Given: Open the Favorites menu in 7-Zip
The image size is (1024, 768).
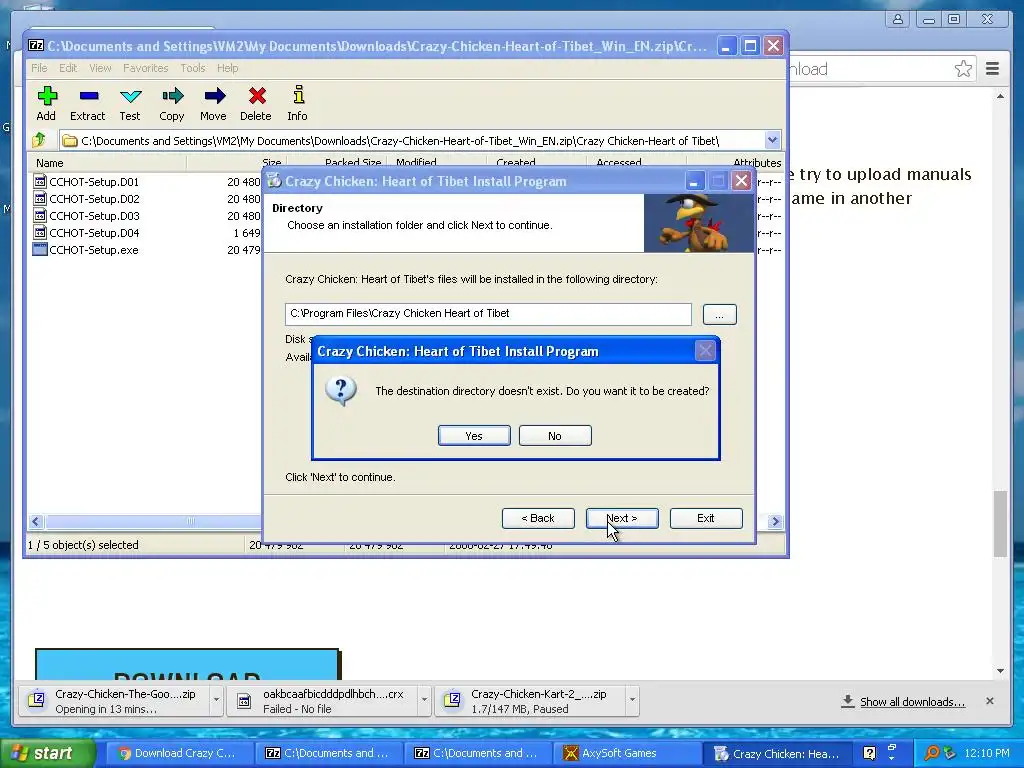Looking at the screenshot, I should [146, 68].
